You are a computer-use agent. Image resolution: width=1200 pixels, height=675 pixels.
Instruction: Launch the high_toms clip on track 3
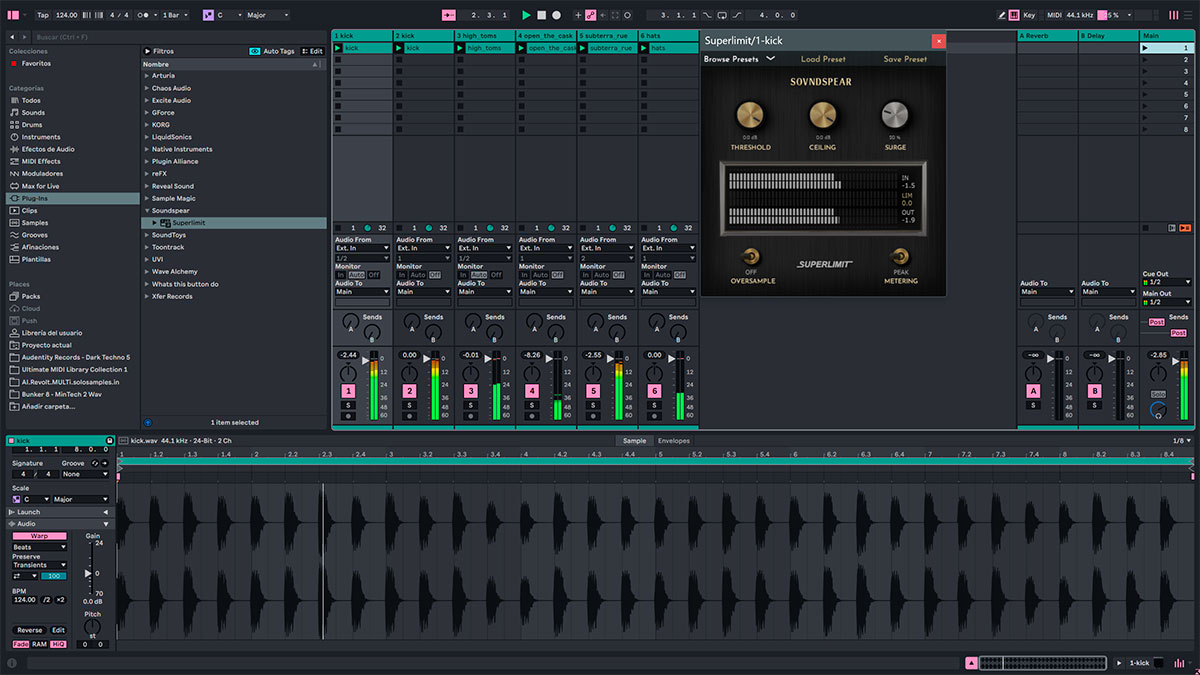coord(461,48)
